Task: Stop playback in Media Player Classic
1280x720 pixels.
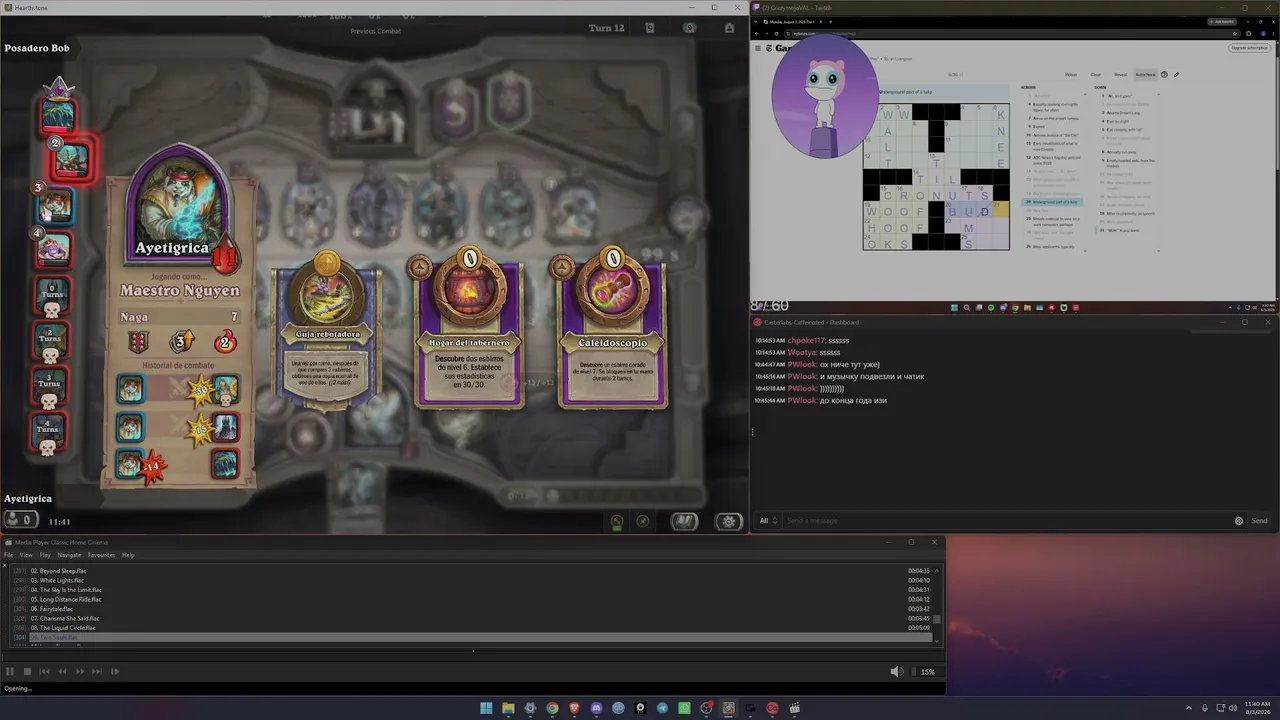Action: tap(28, 672)
